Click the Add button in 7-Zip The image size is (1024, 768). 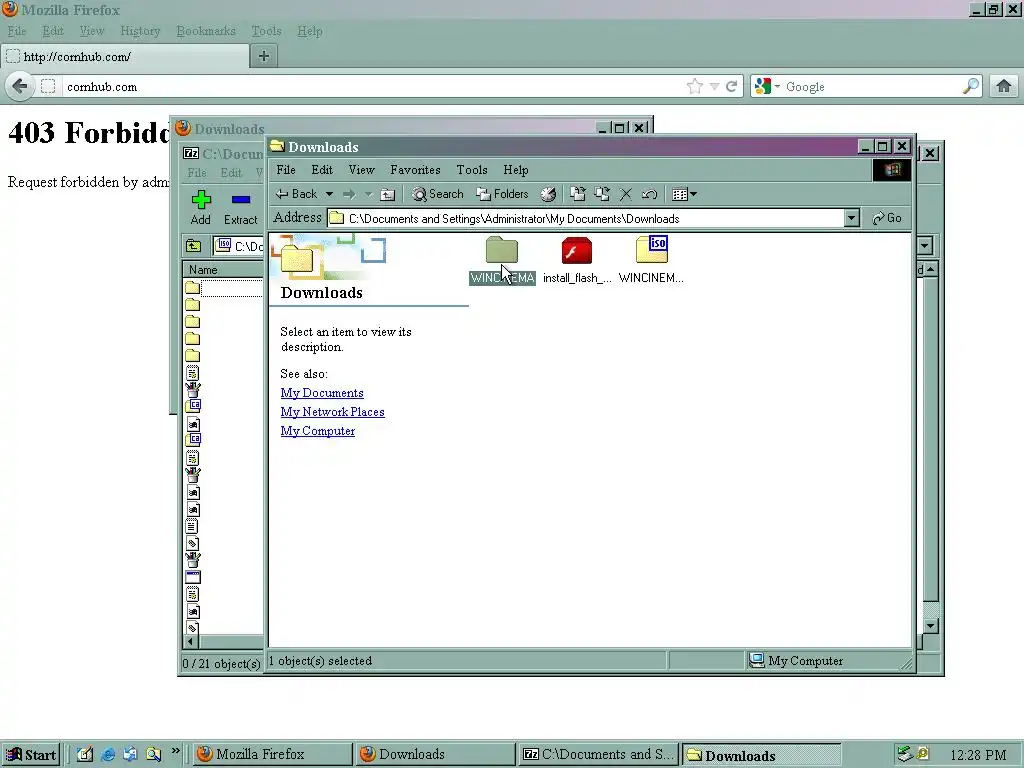point(200,208)
